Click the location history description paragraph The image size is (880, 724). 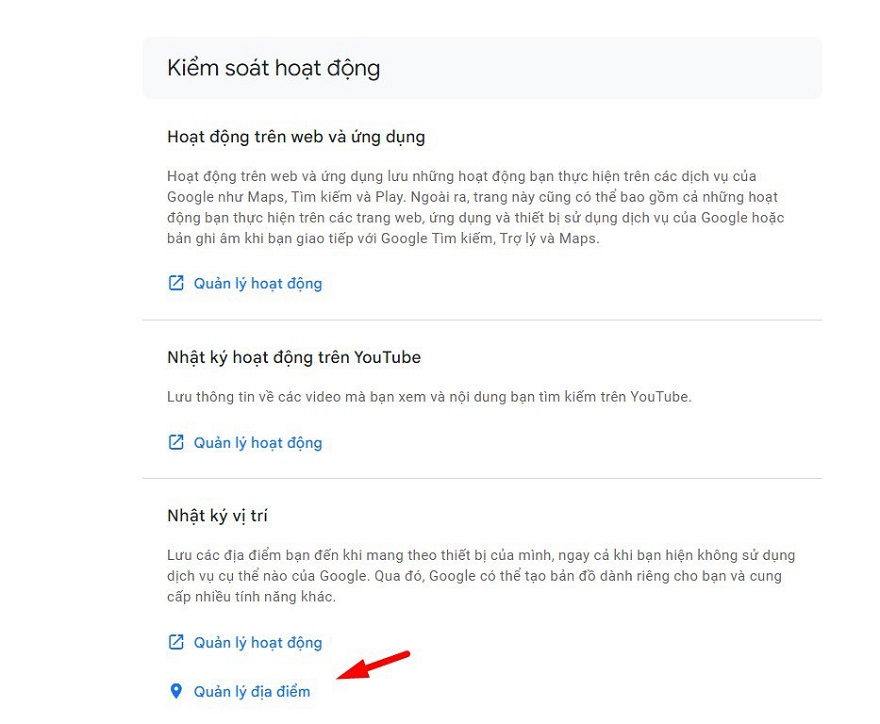[x=480, y=576]
